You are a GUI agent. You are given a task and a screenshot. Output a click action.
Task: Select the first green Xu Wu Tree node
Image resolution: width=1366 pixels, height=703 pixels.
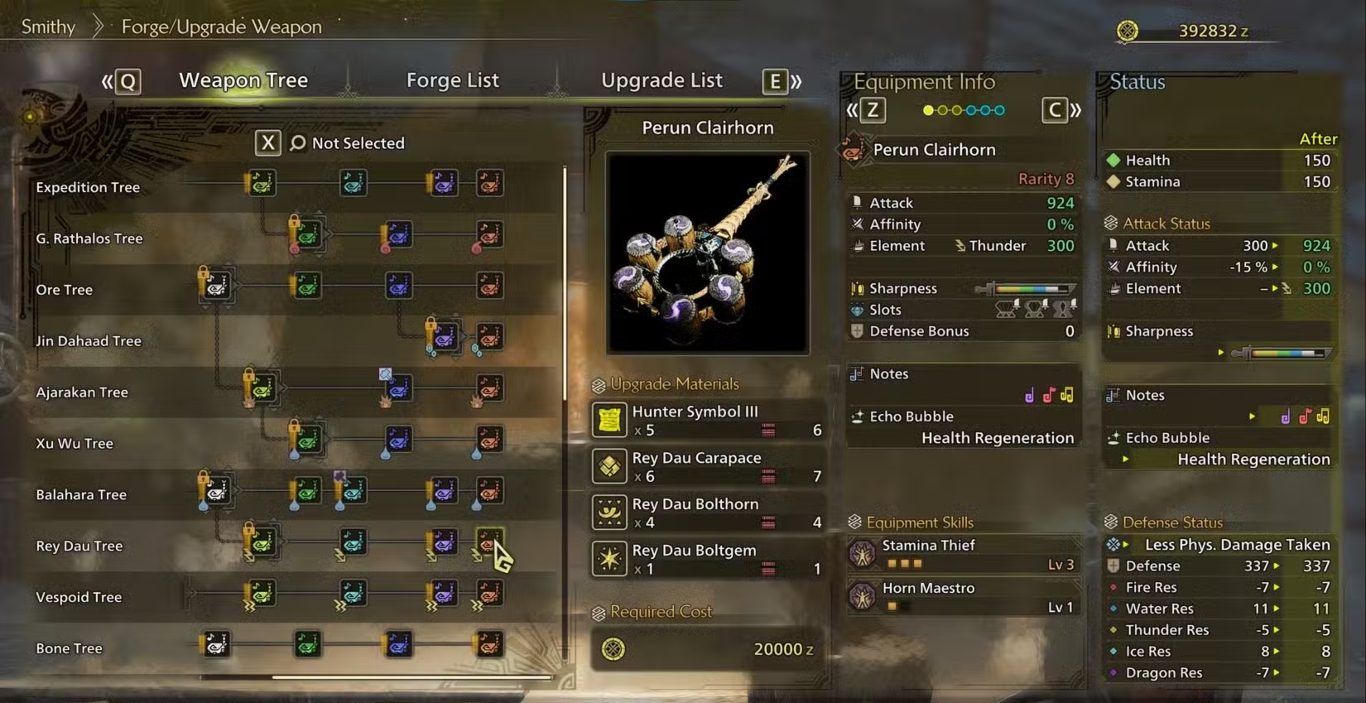click(x=308, y=439)
